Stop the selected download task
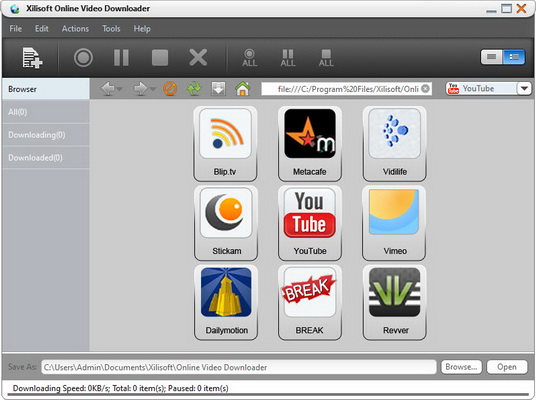This screenshot has width=536, height=400. tap(160, 57)
